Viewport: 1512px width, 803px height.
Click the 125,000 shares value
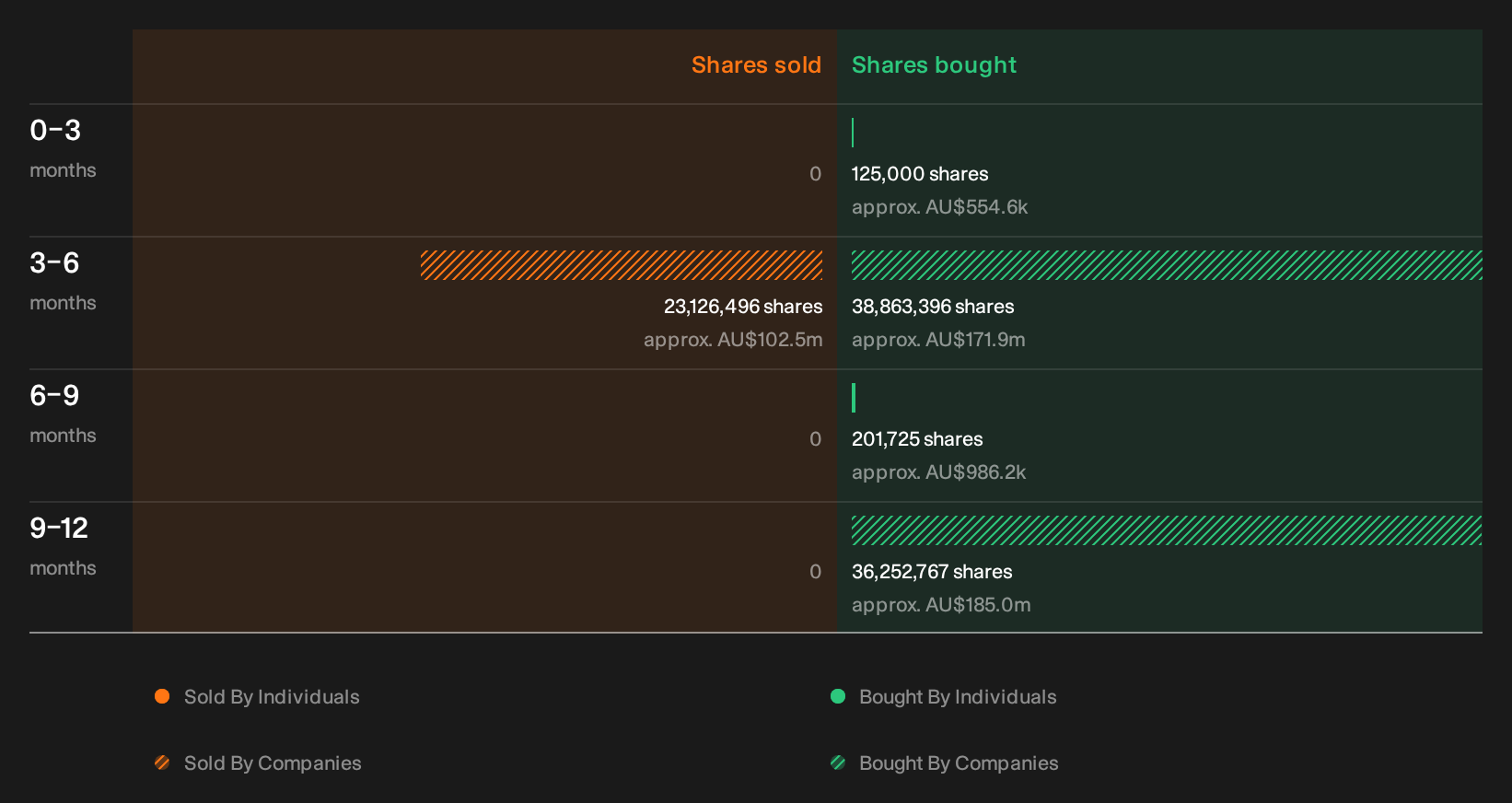point(920,174)
